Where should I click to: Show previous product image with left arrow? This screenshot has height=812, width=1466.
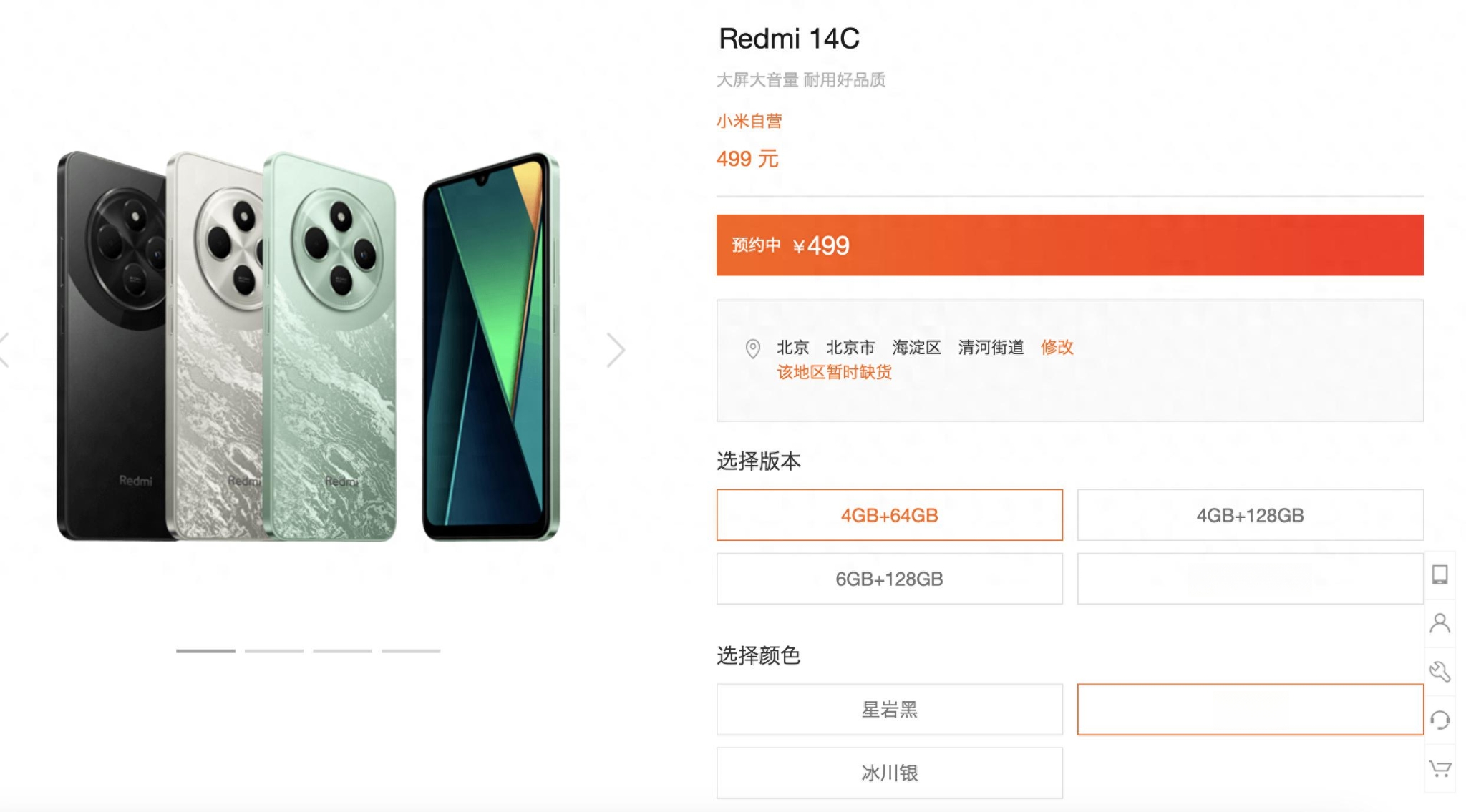point(4,350)
